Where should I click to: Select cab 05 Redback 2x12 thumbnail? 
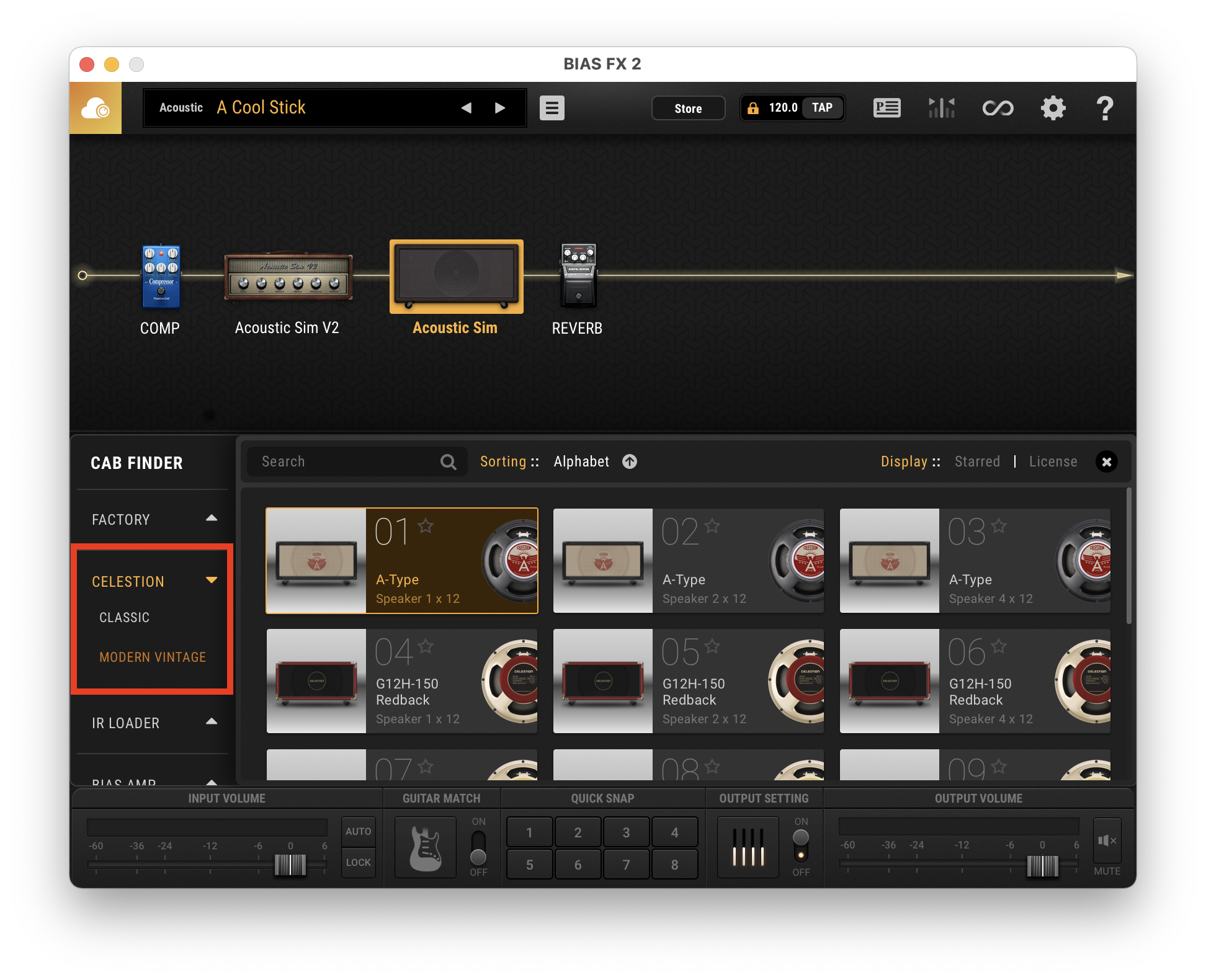coord(603,681)
